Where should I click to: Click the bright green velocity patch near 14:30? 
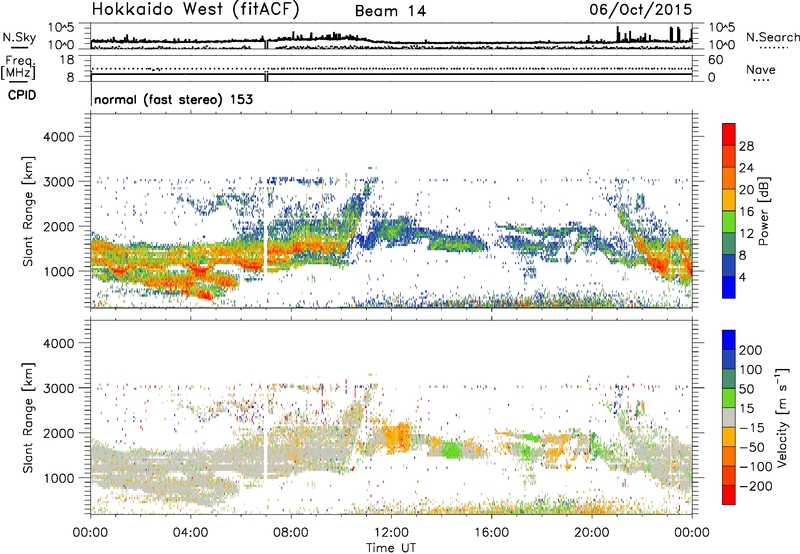pyautogui.click(x=451, y=449)
